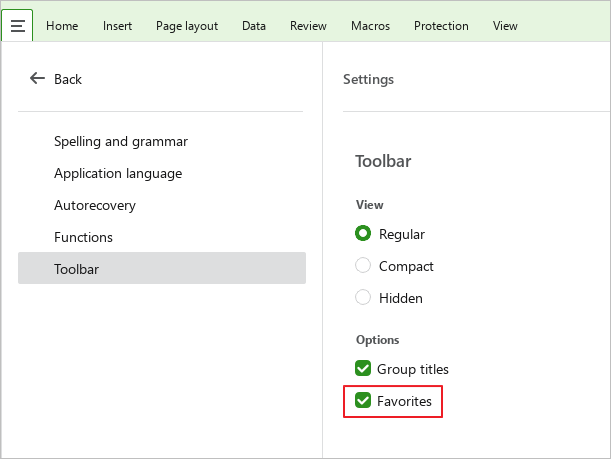Open the Review tab

(308, 26)
